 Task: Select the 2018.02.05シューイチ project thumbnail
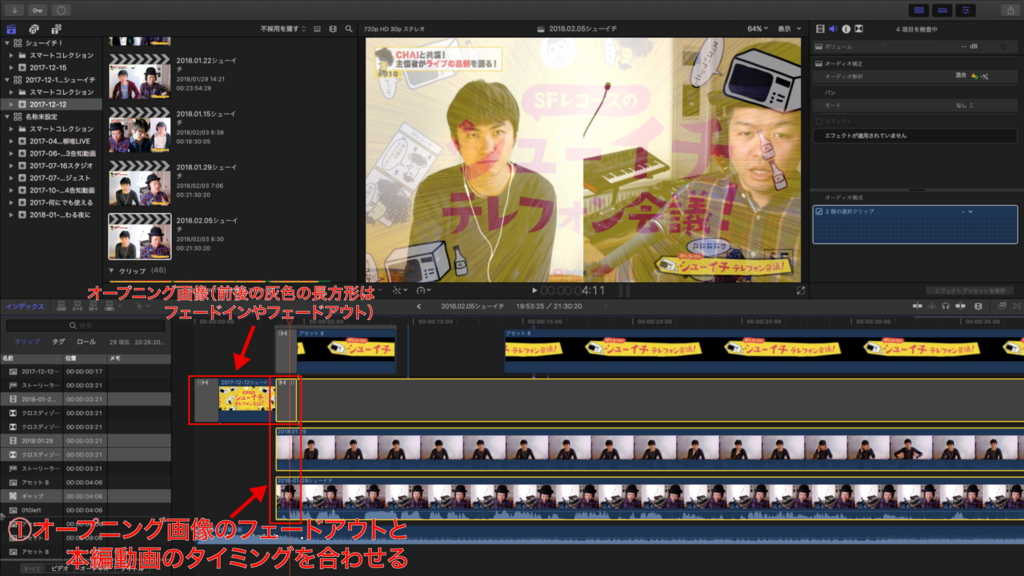click(x=140, y=236)
